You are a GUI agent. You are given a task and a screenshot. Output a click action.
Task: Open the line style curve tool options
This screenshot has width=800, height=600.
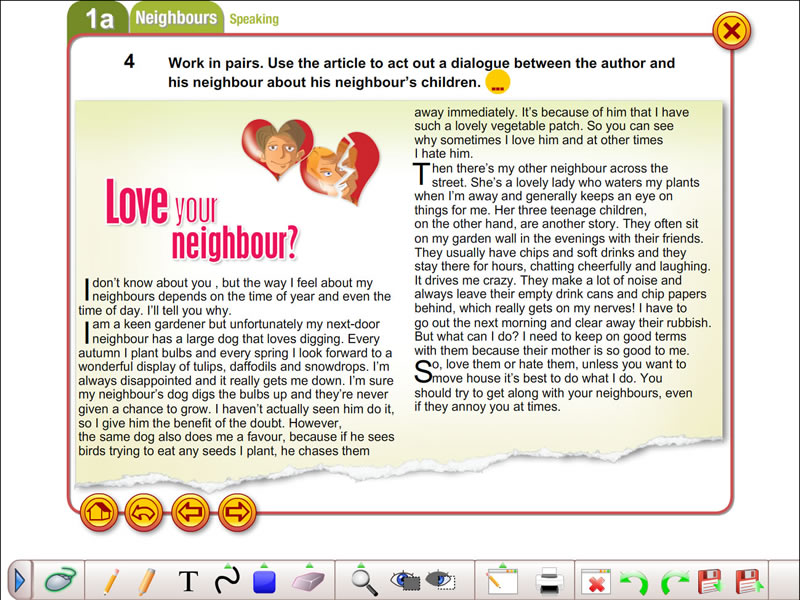[x=227, y=580]
